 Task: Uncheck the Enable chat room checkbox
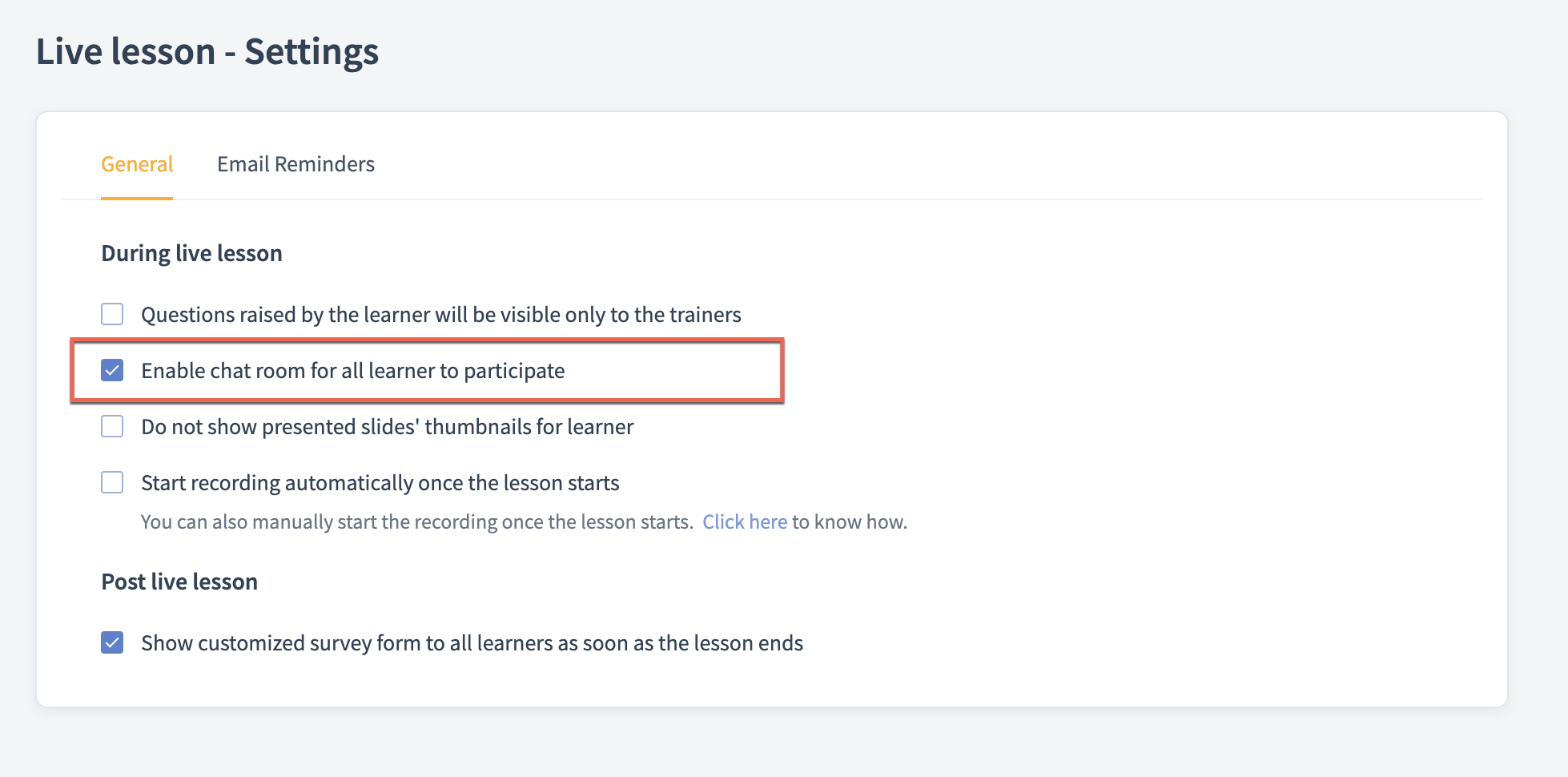pyautogui.click(x=112, y=370)
